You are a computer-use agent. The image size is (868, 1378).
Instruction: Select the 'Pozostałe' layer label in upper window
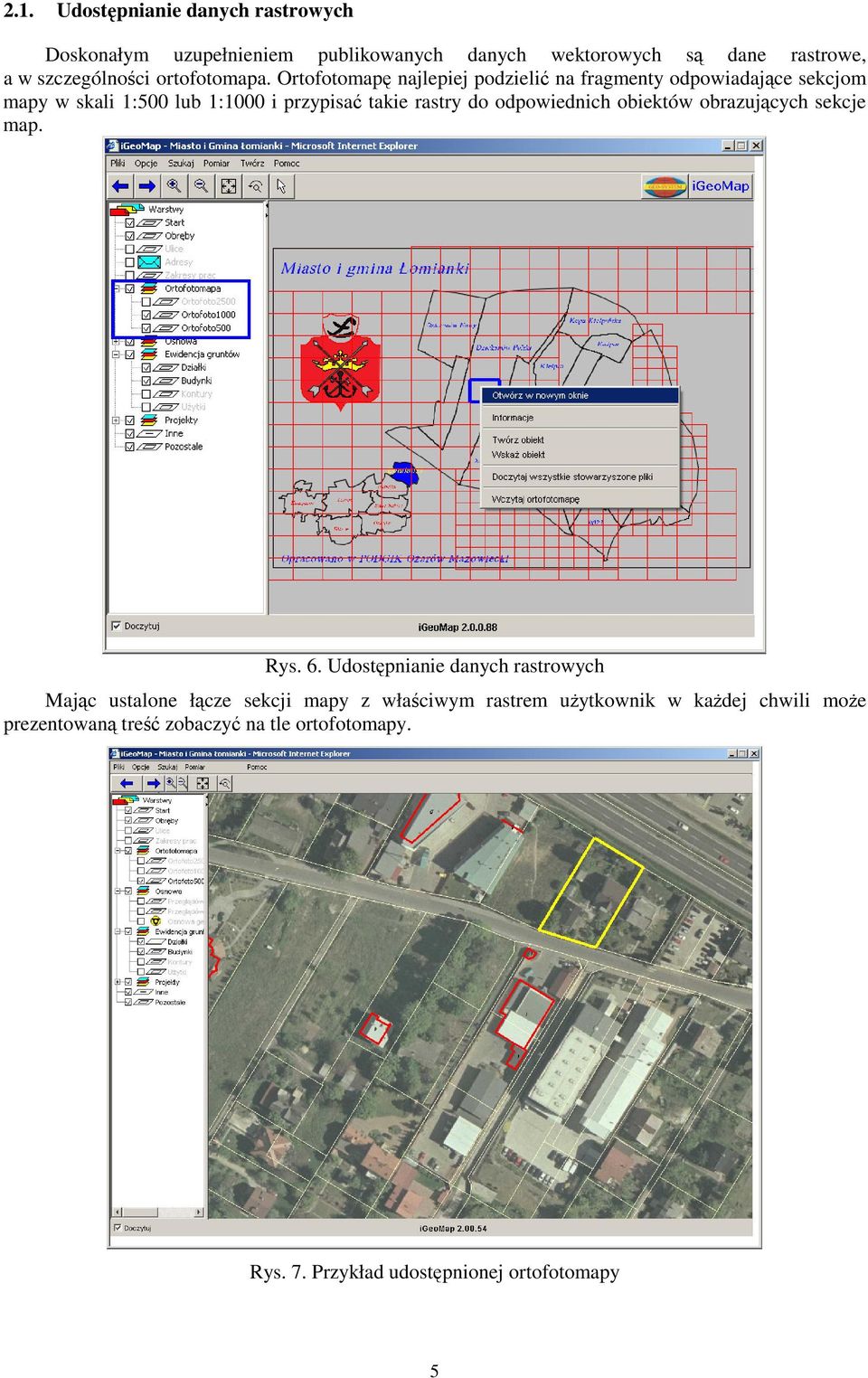184,447
